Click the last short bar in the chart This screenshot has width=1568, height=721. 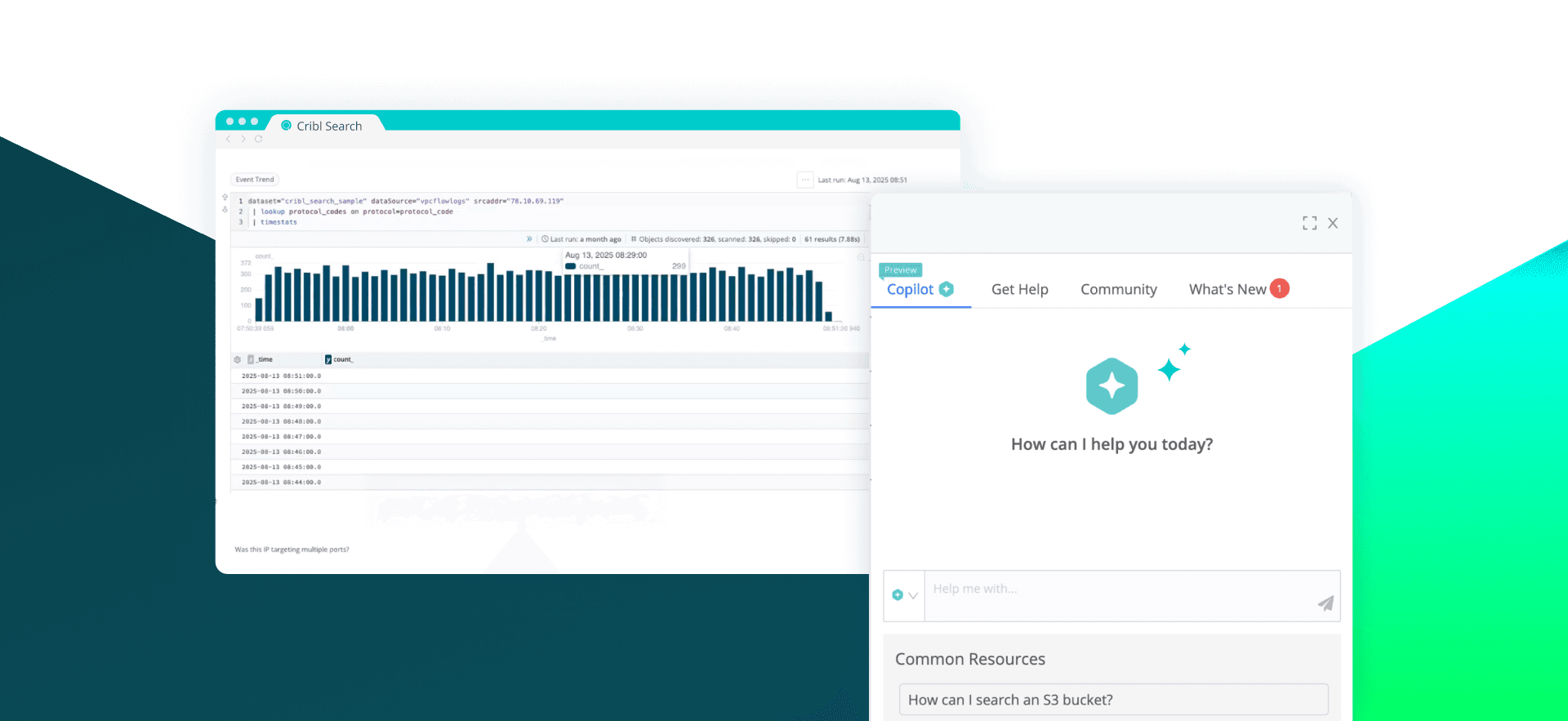[x=828, y=317]
